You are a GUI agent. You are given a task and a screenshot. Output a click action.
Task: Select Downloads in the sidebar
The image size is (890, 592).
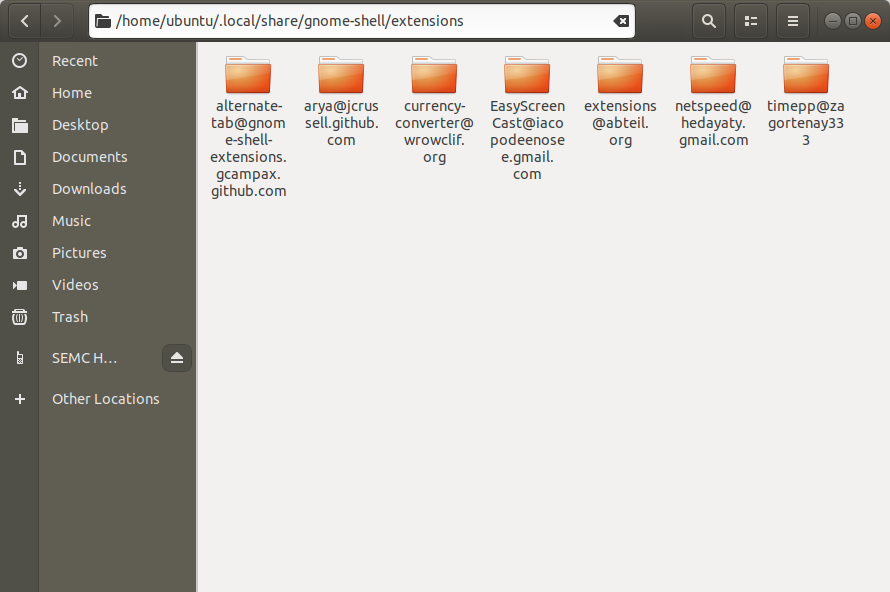pos(89,188)
